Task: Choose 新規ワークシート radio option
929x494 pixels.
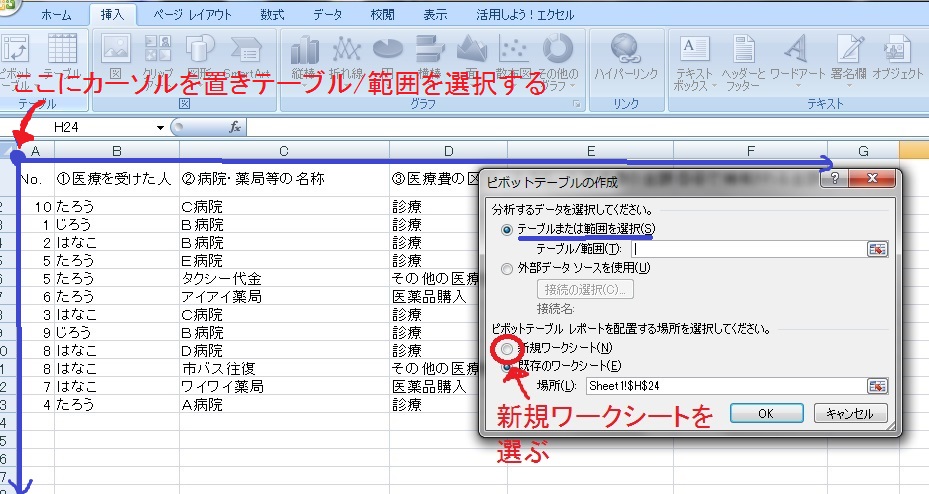Action: (x=507, y=349)
